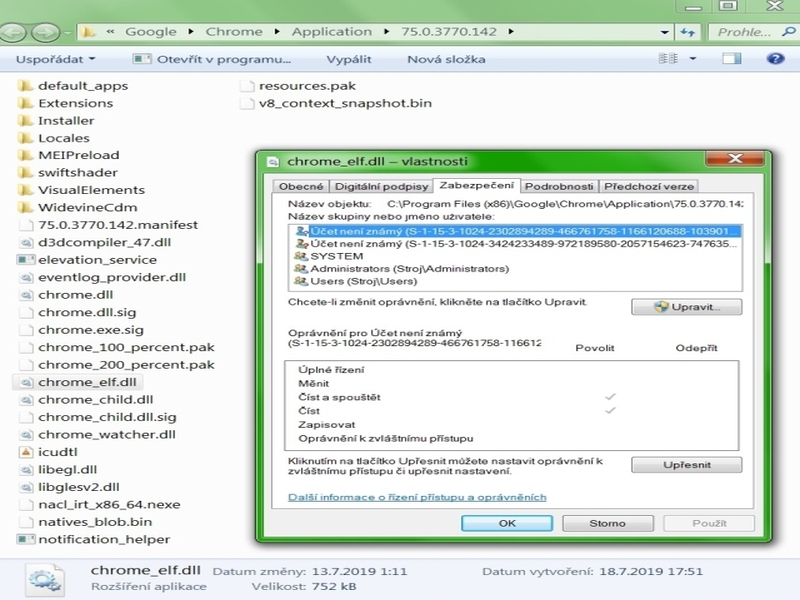Switch to the Obecné tab
Image resolution: width=800 pixels, height=600 pixels.
point(301,186)
